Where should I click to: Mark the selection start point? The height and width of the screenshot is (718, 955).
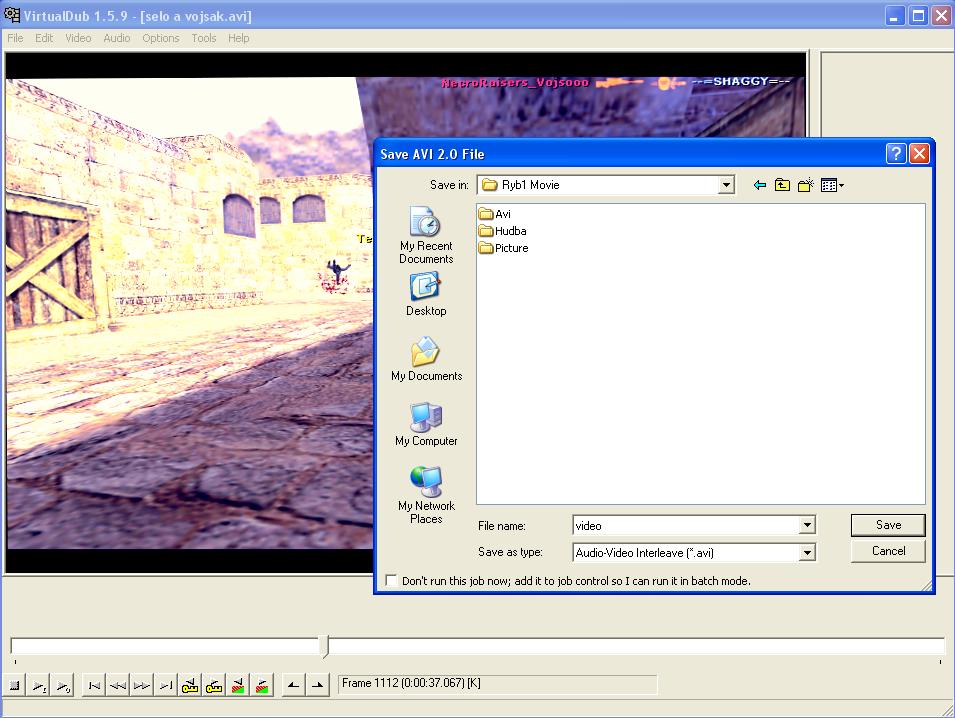294,685
